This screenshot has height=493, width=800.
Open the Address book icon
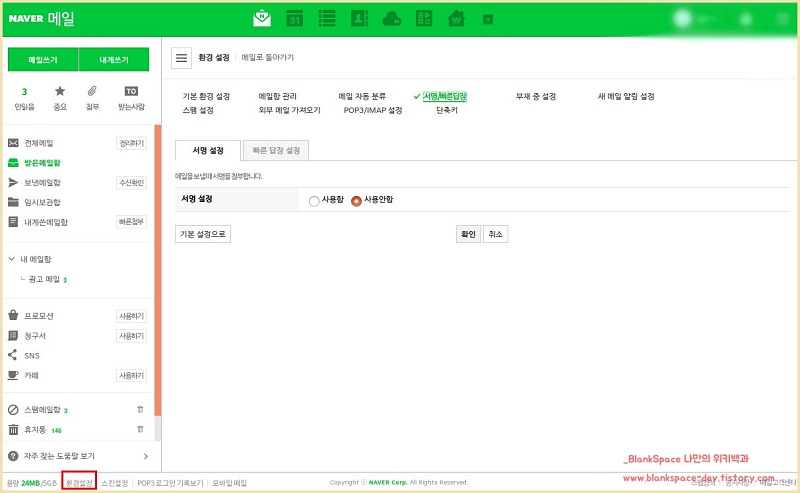click(359, 18)
